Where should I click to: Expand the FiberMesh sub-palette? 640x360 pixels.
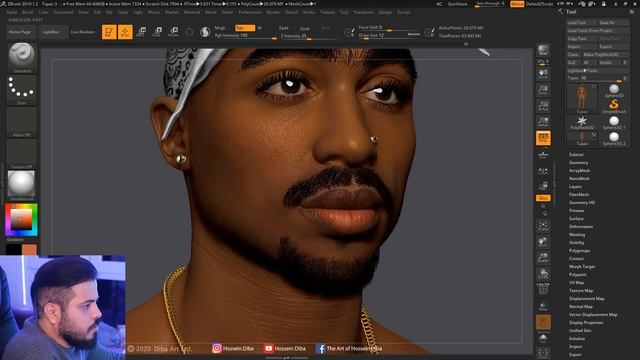pyautogui.click(x=579, y=195)
